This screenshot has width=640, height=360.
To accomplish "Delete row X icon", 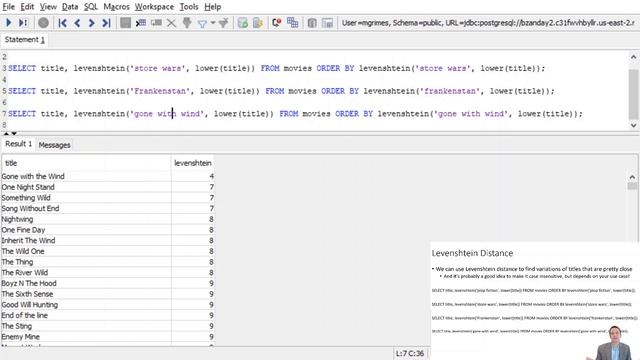I will [x=171, y=23].
